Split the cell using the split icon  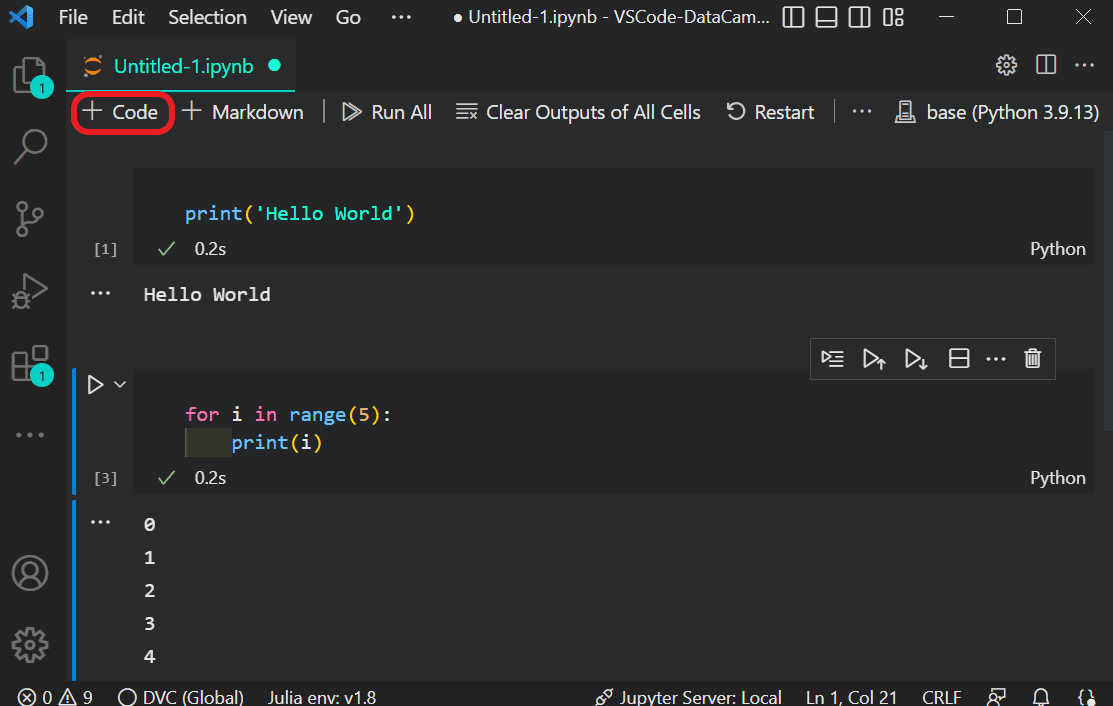(959, 358)
